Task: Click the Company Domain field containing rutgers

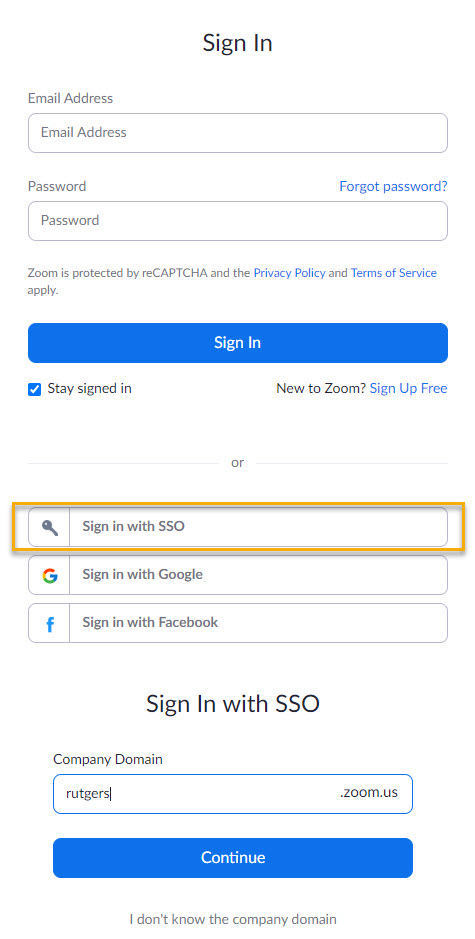Action: pyautogui.click(x=233, y=794)
